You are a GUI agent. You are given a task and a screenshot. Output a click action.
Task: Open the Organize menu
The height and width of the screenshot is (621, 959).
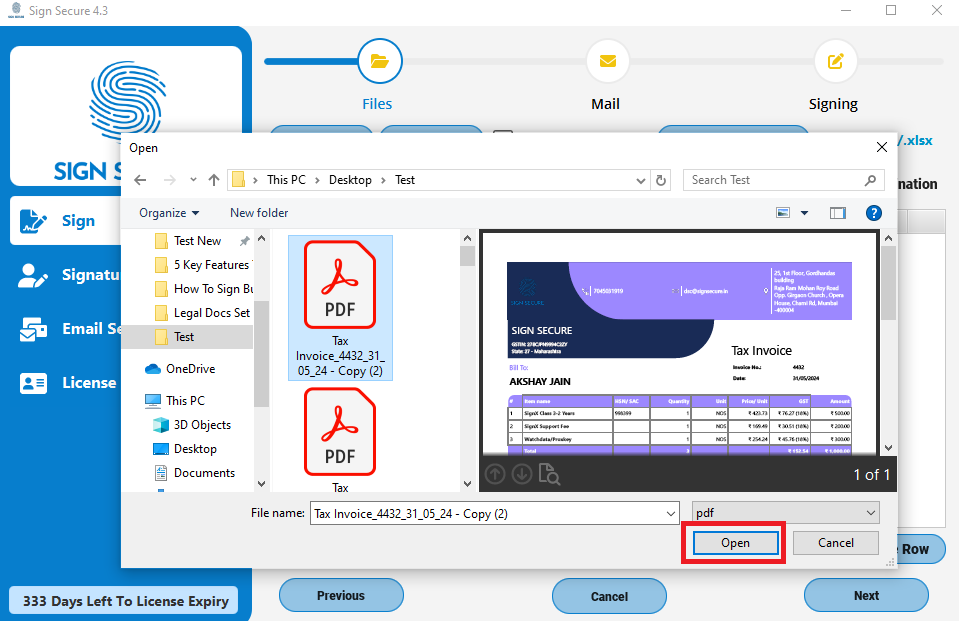coord(169,213)
